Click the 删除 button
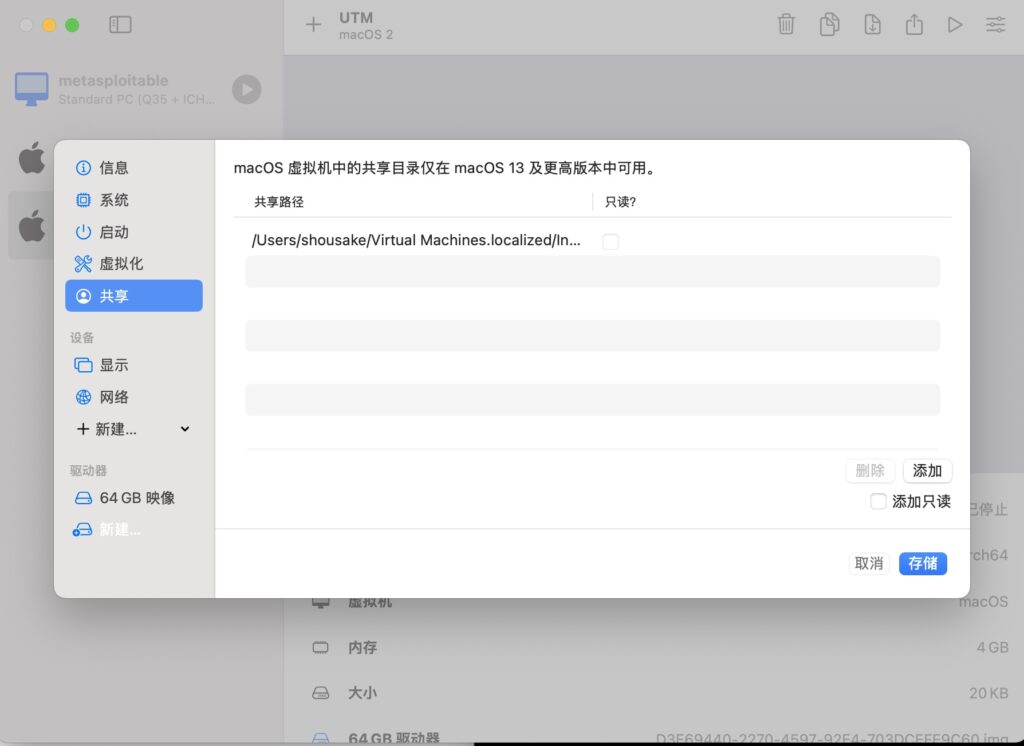The height and width of the screenshot is (746, 1024). click(x=870, y=471)
